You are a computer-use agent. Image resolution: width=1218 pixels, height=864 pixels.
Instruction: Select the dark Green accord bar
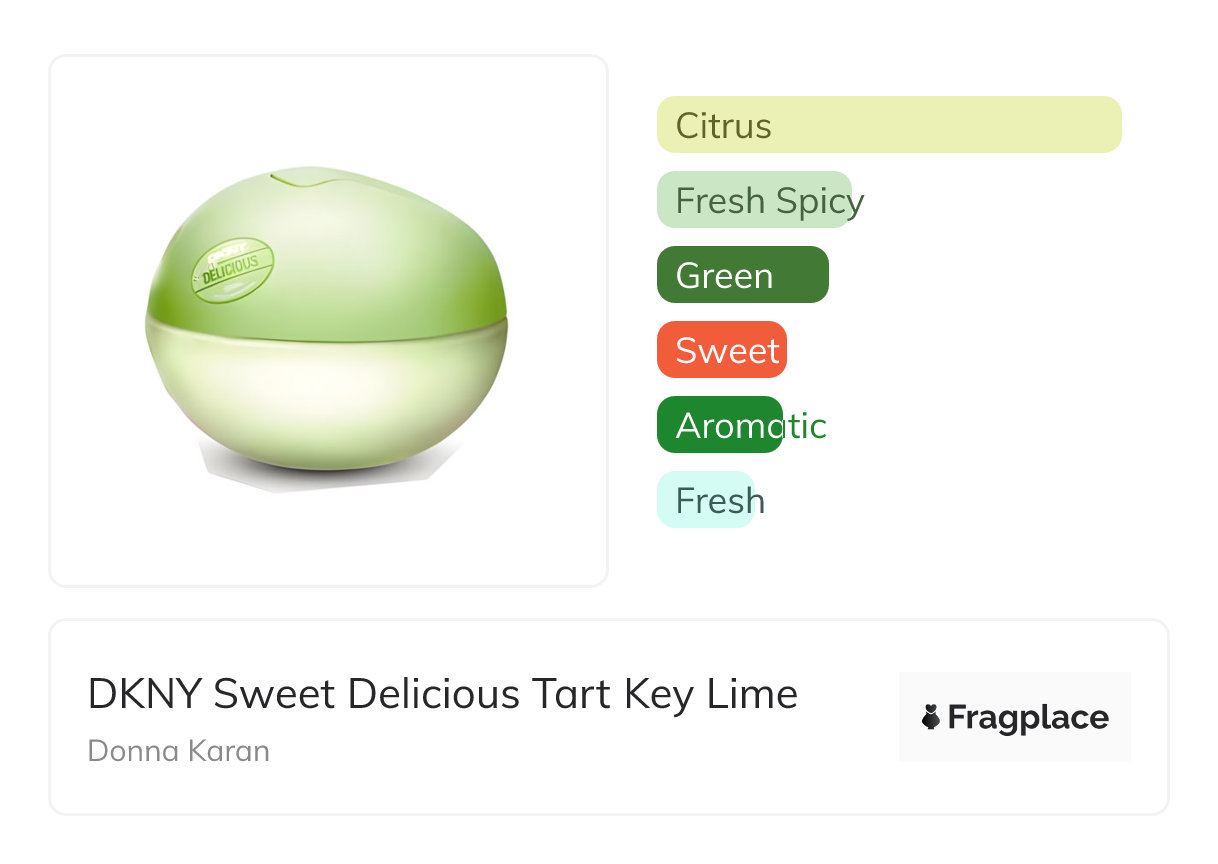point(742,275)
